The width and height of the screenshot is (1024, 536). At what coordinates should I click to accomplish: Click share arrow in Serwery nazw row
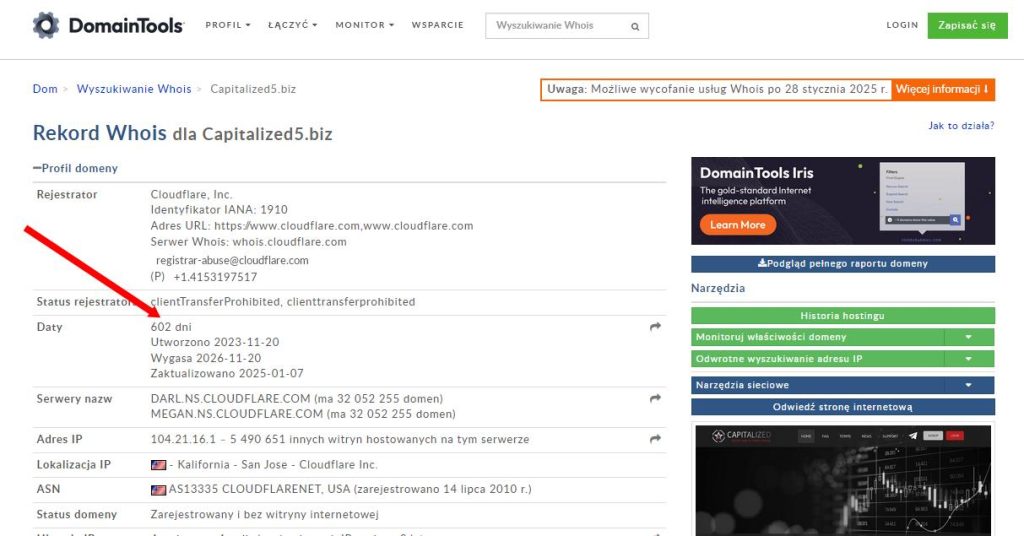point(655,398)
